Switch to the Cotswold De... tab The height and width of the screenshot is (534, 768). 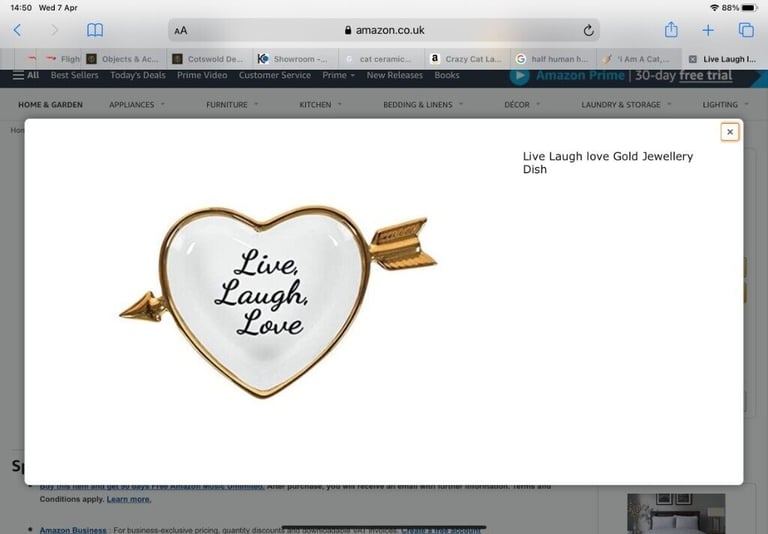210,59
